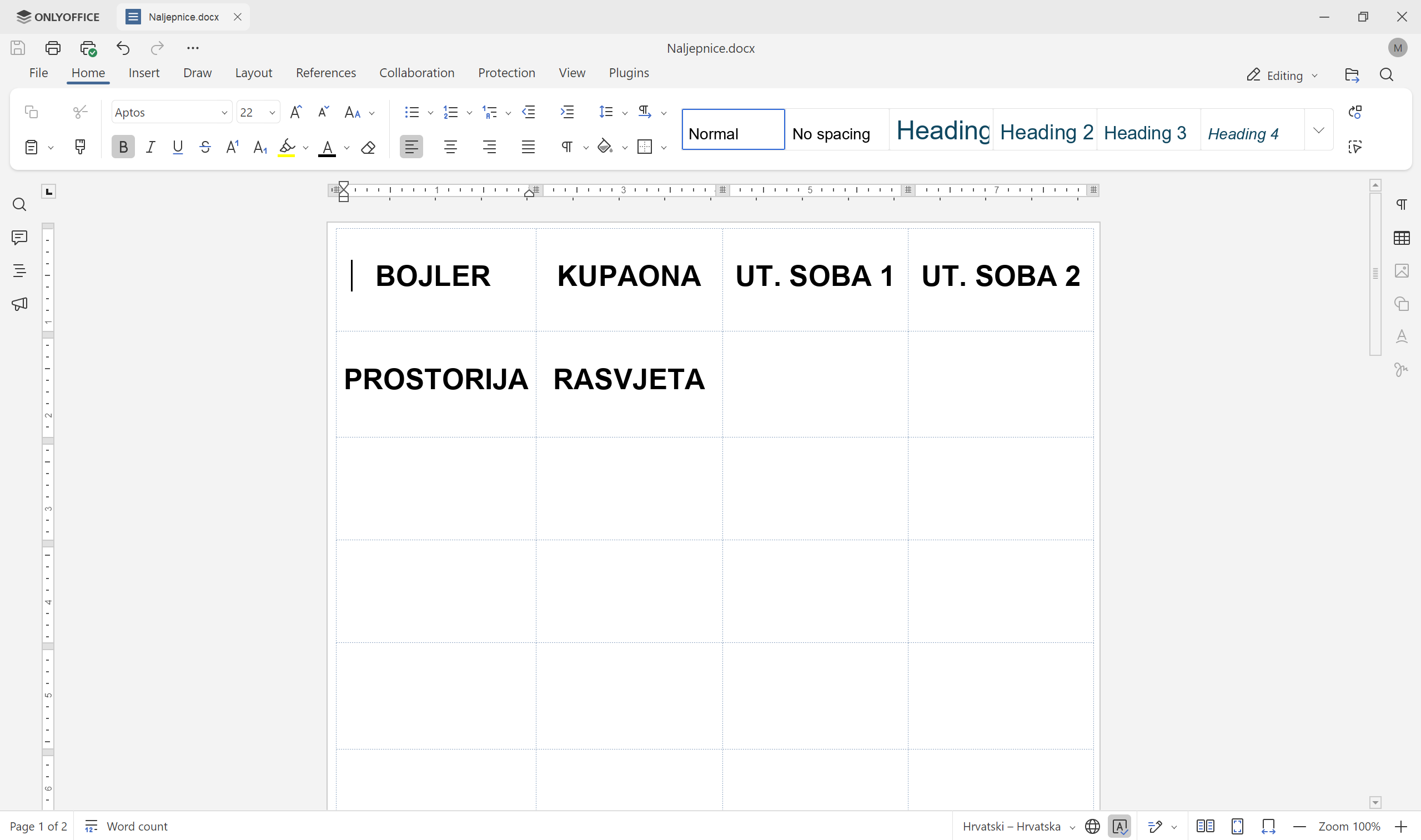Screen dimensions: 1421x840
Task: Click the Clear Style eraser icon
Action: point(368,147)
